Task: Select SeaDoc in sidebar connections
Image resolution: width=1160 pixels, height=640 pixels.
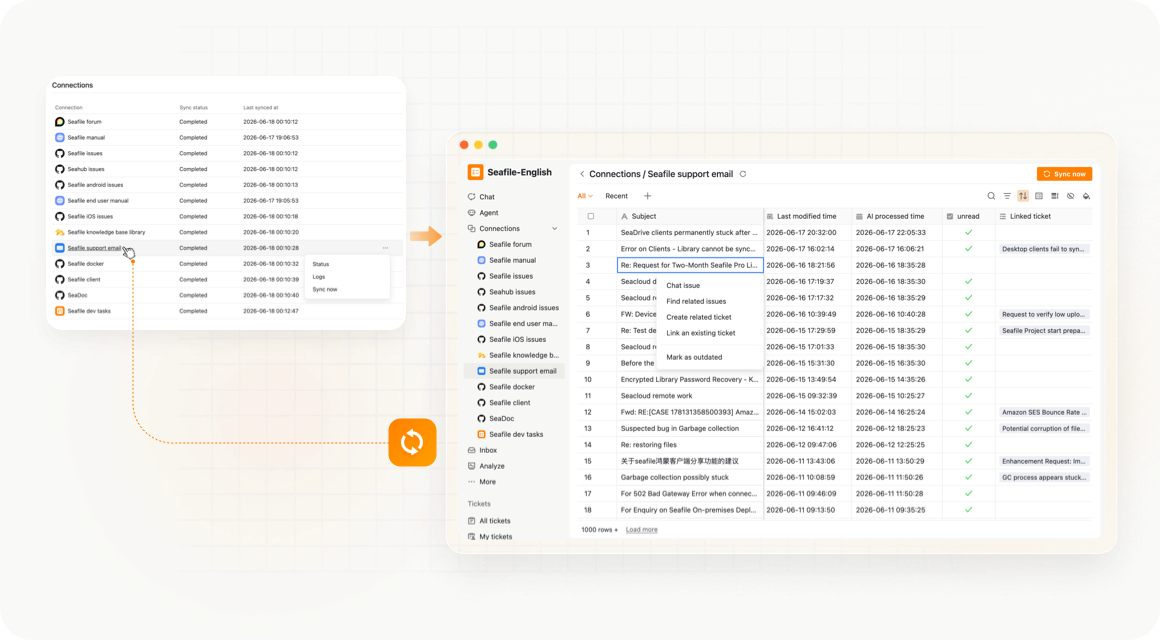Action: (x=501, y=419)
